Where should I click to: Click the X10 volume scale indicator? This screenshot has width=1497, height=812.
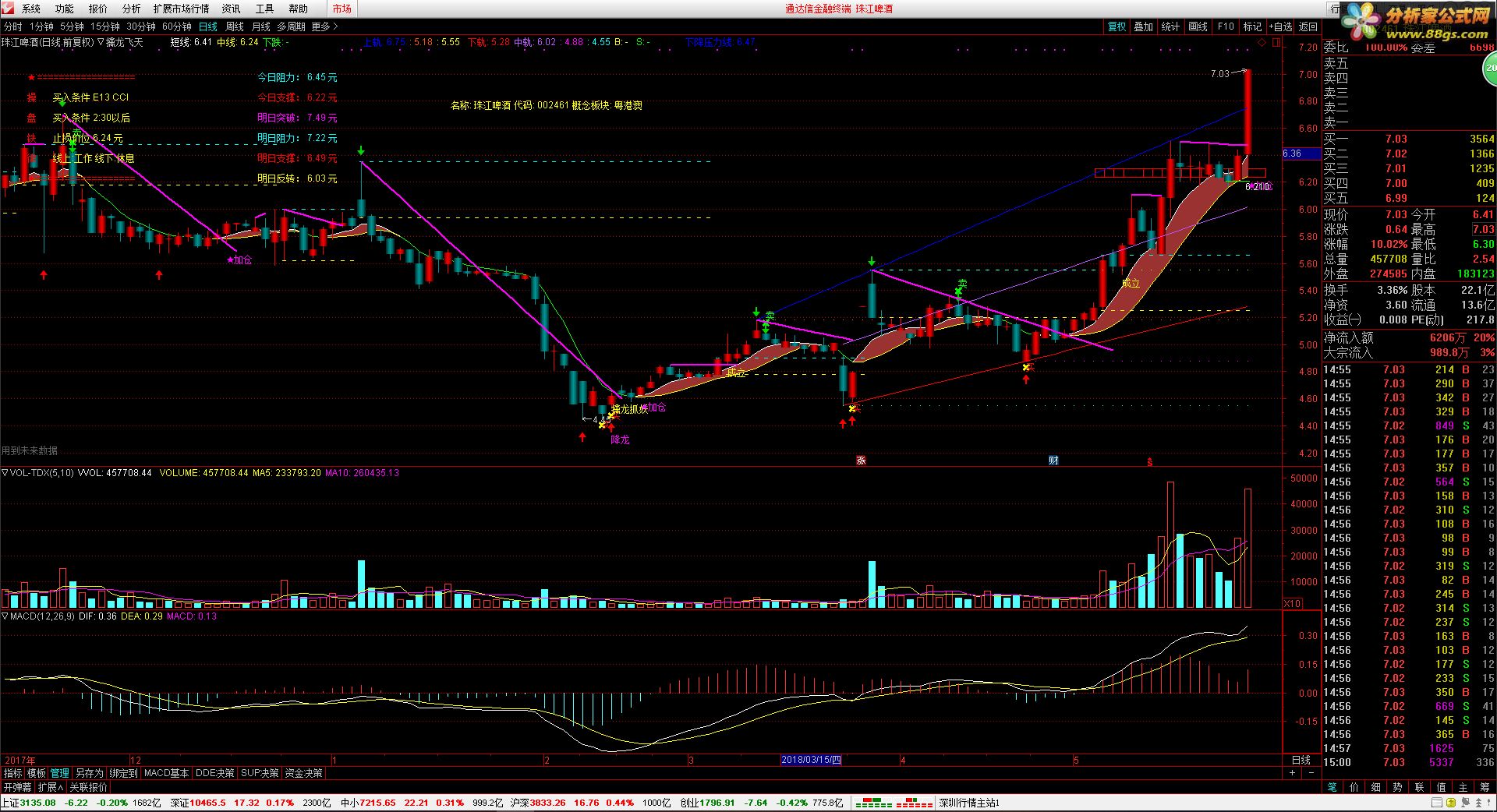pyautogui.click(x=1292, y=603)
